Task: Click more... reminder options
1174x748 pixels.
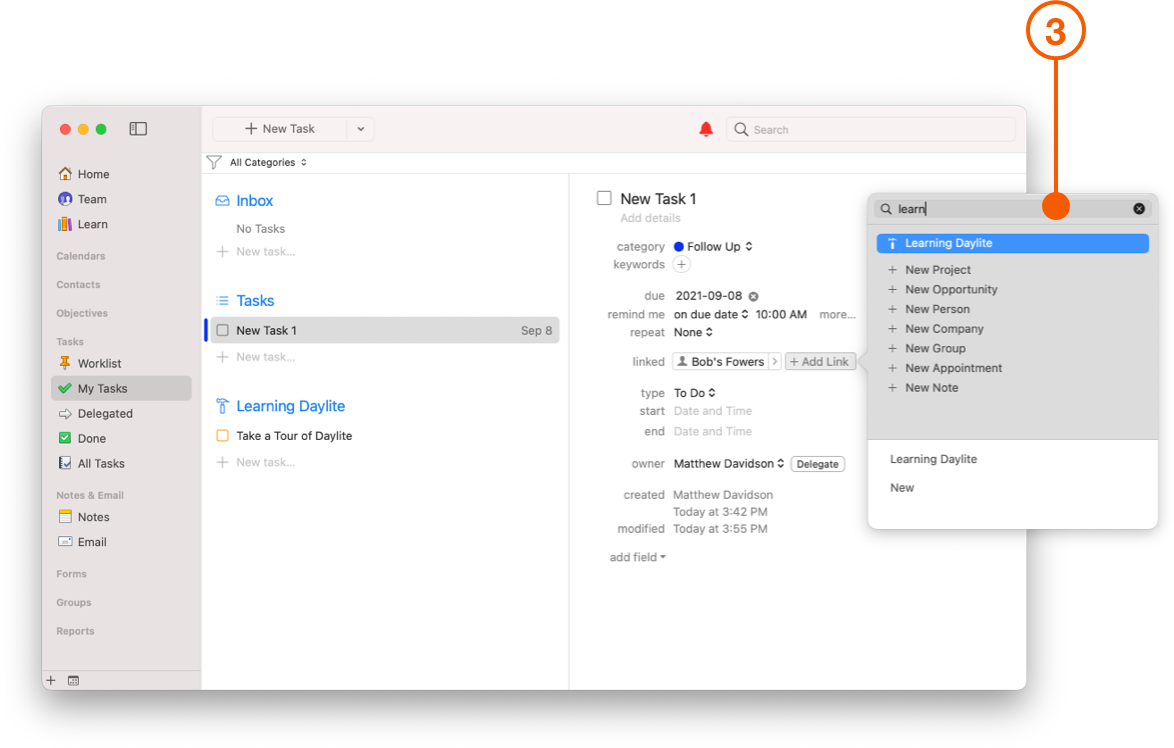Action: (837, 314)
